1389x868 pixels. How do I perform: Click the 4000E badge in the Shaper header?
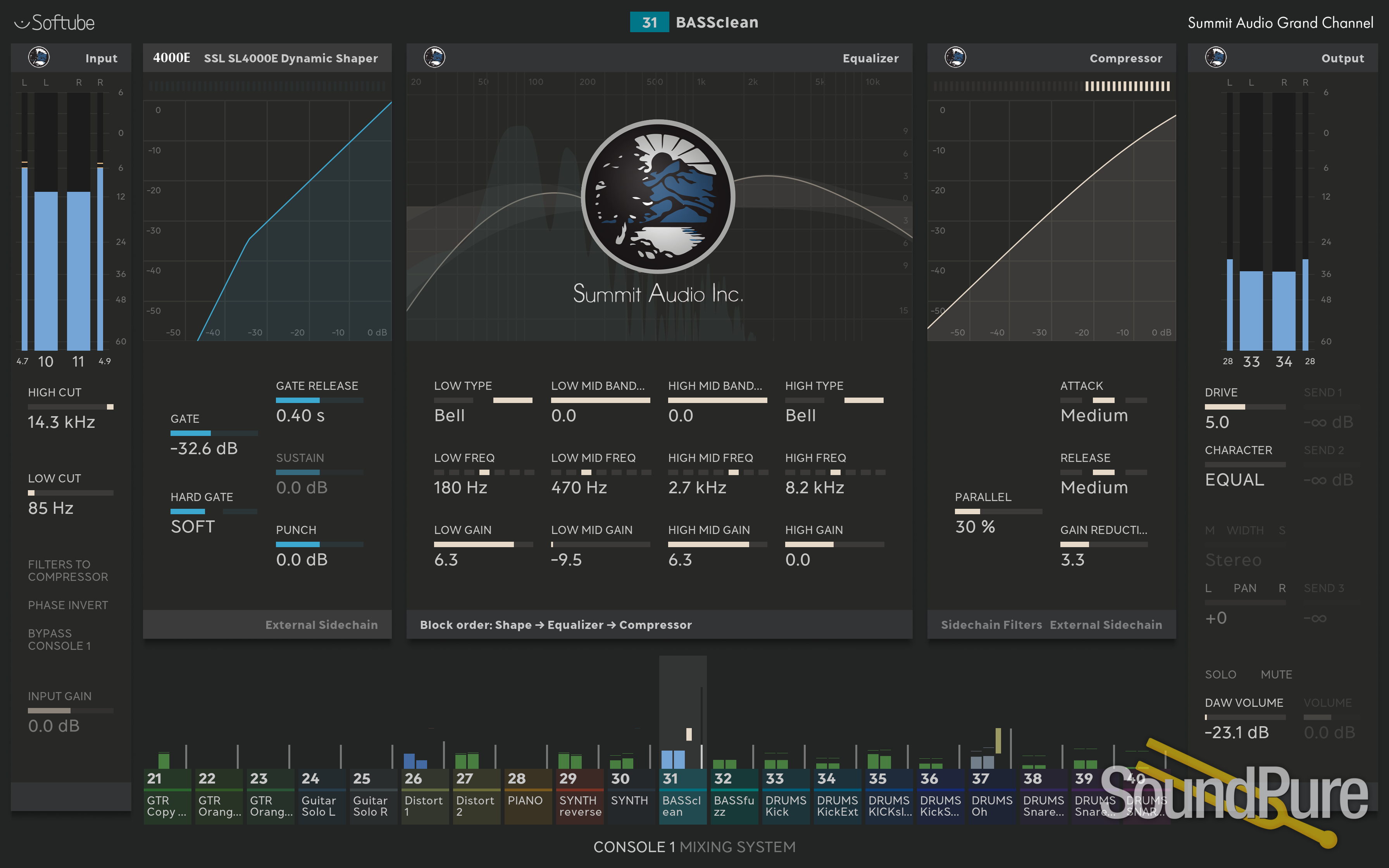point(171,58)
